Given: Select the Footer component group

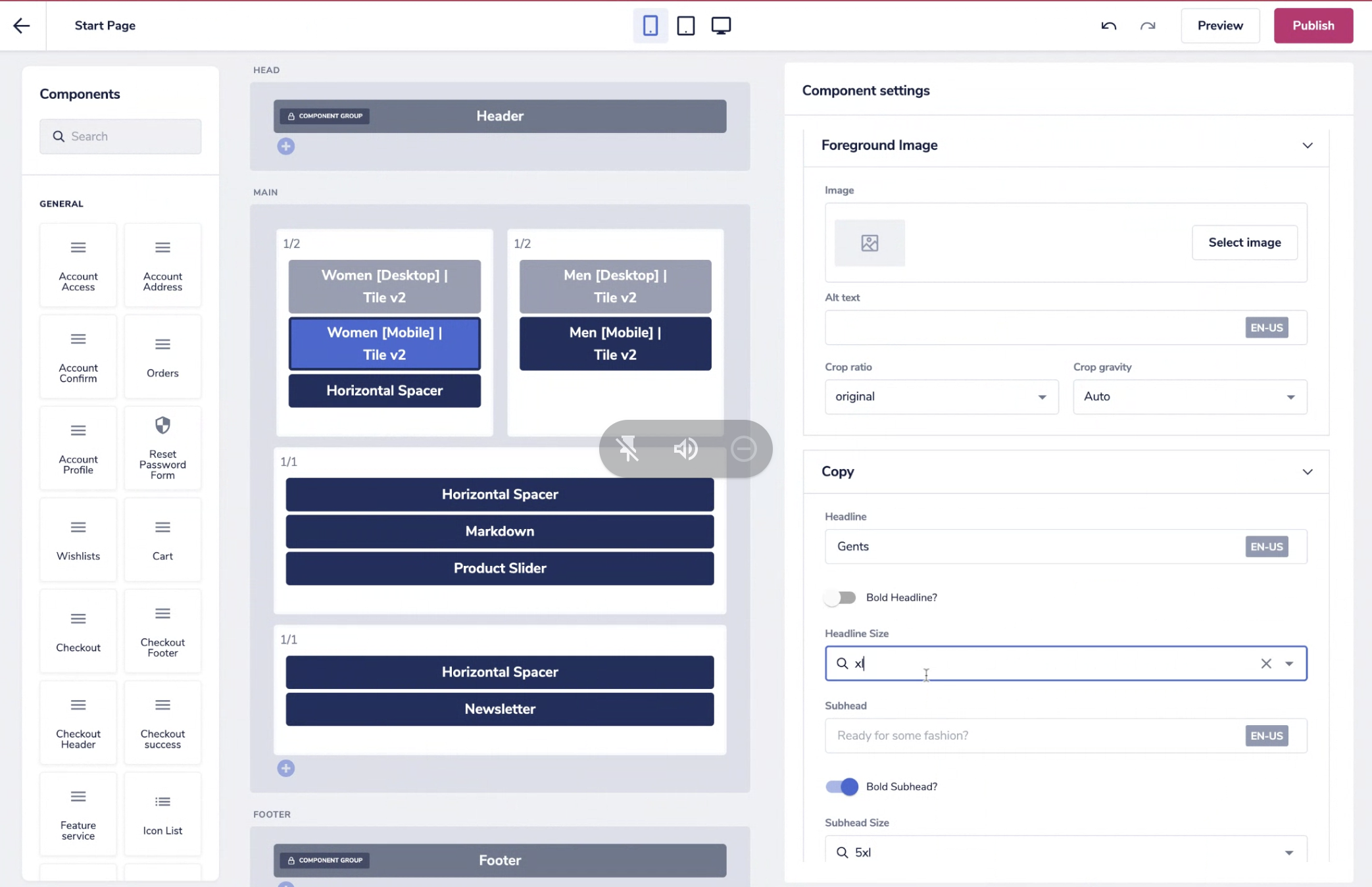Looking at the screenshot, I should tap(500, 860).
